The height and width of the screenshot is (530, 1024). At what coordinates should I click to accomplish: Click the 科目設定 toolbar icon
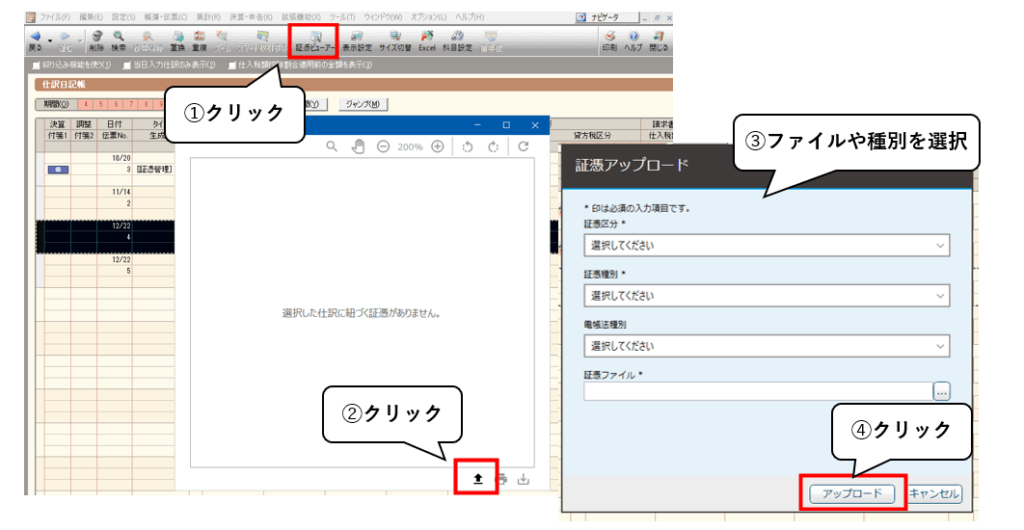point(458,40)
